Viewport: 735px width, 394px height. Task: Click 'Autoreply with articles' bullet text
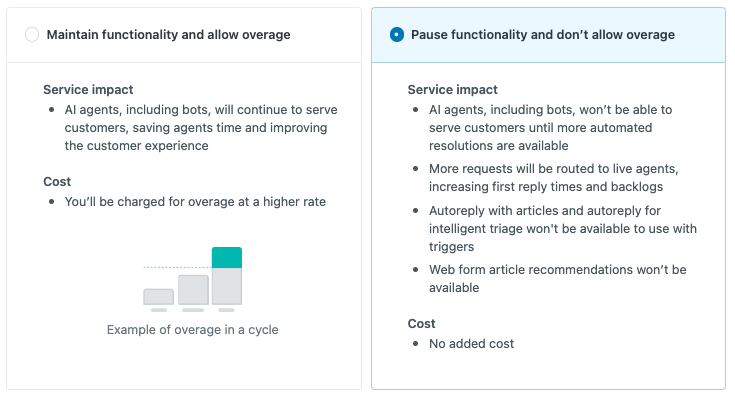pyautogui.click(x=563, y=229)
